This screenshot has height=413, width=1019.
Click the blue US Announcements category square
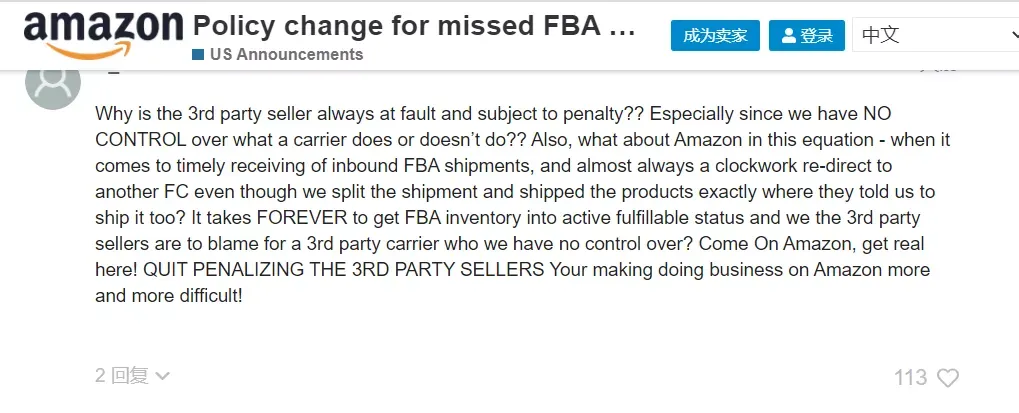pos(198,55)
